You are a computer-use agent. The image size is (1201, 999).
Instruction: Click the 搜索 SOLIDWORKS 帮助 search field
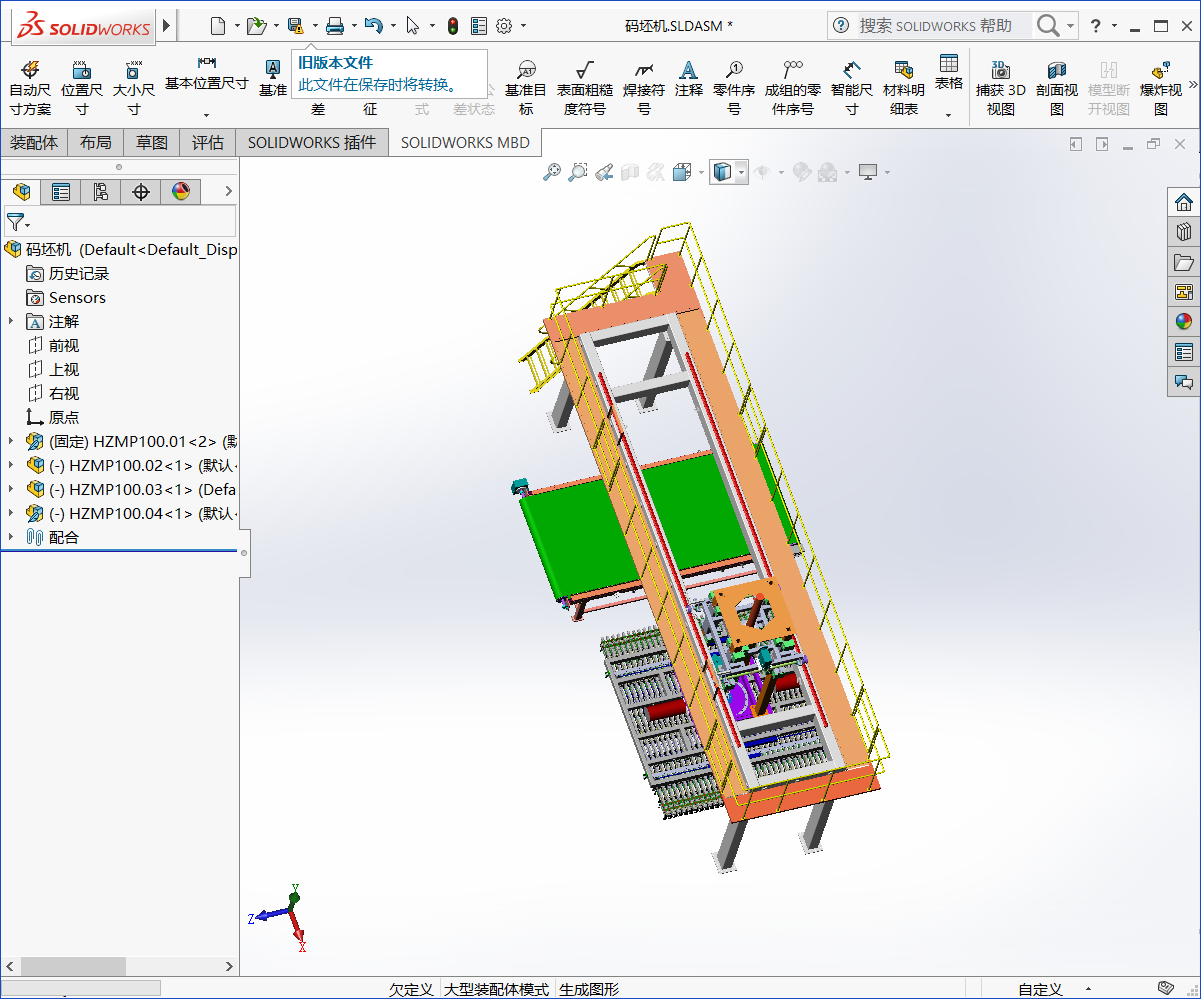pos(935,24)
